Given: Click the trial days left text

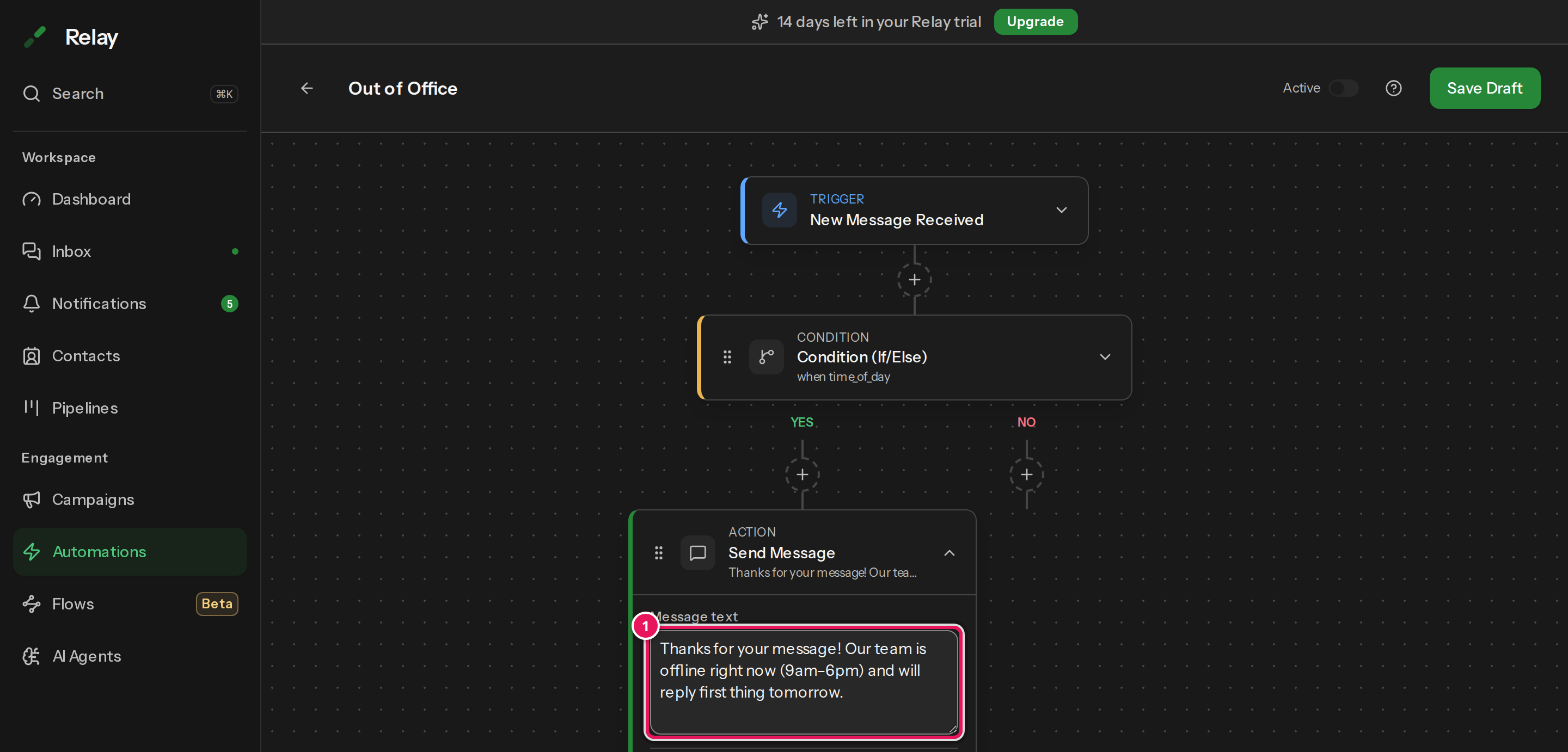Looking at the screenshot, I should click(879, 22).
